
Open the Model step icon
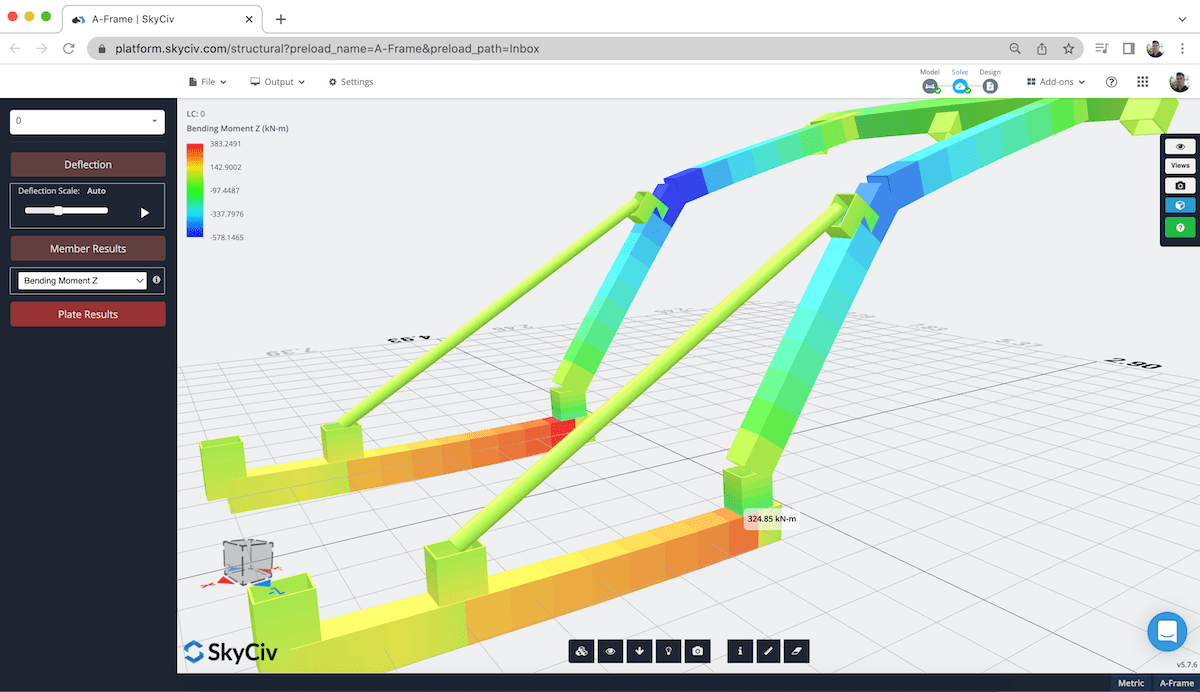(930, 86)
